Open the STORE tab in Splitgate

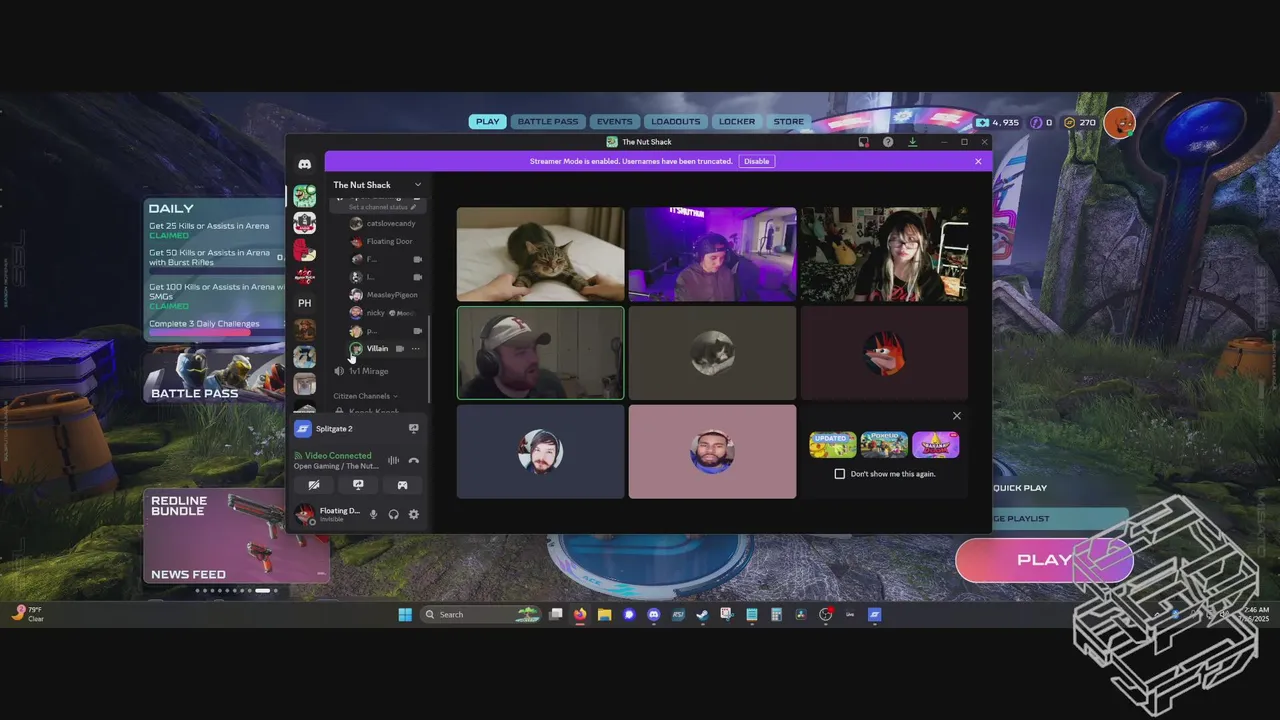pyautogui.click(x=789, y=122)
